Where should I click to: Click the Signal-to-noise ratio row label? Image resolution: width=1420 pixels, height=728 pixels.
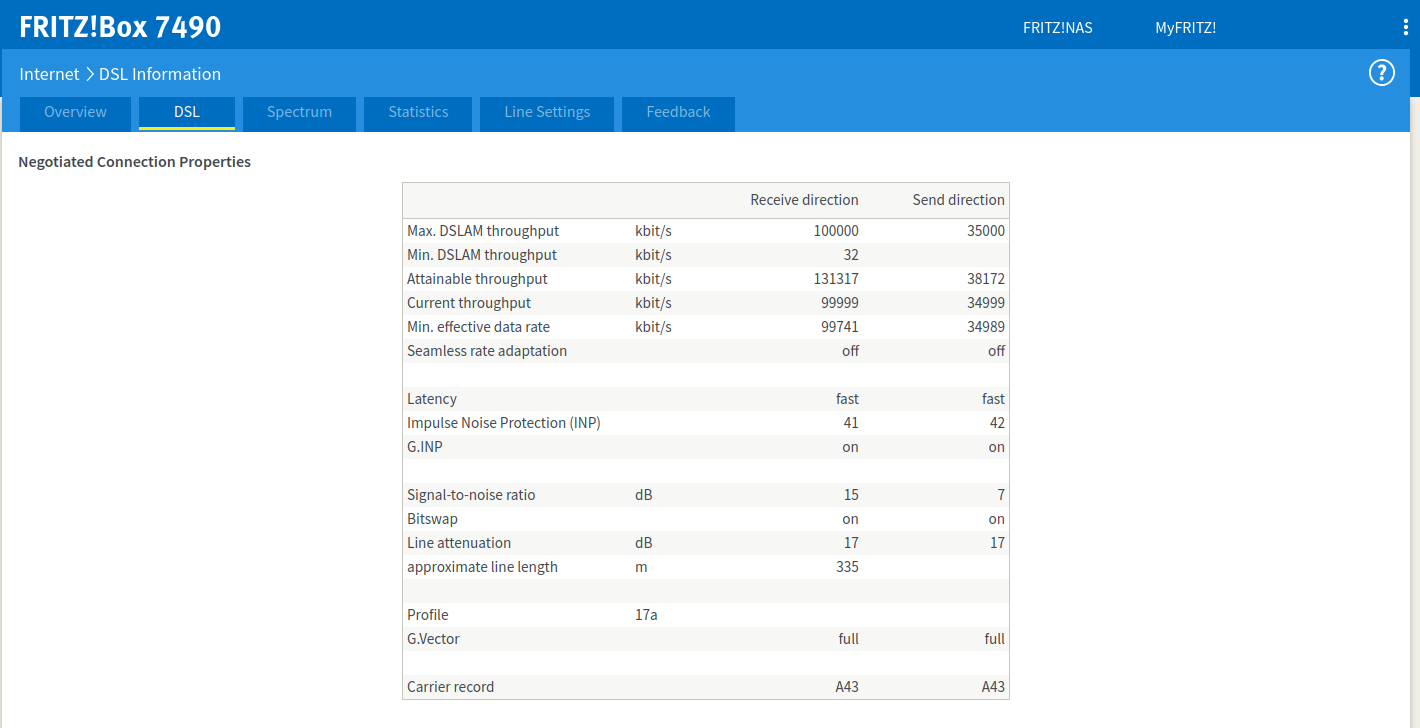pos(471,495)
